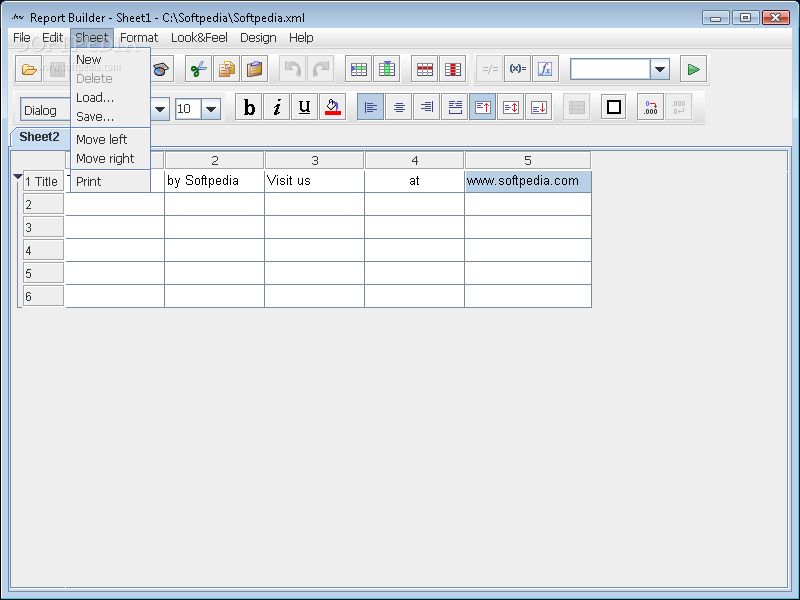This screenshot has height=600, width=800.
Task: Click increase decimal places icon
Action: (651, 107)
